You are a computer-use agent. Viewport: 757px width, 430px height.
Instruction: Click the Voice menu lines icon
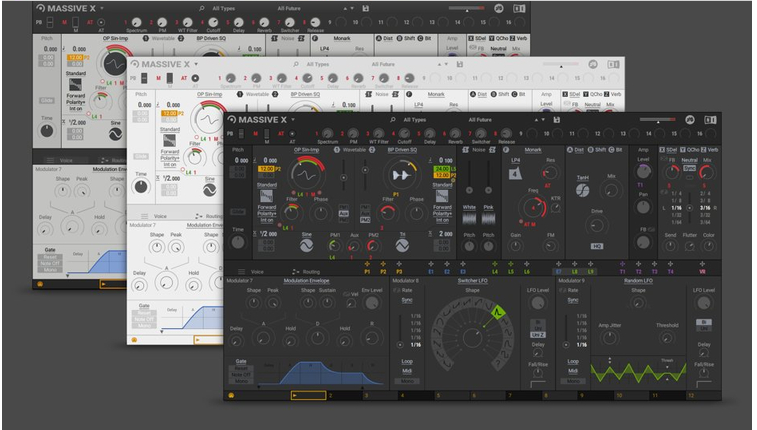[241, 272]
